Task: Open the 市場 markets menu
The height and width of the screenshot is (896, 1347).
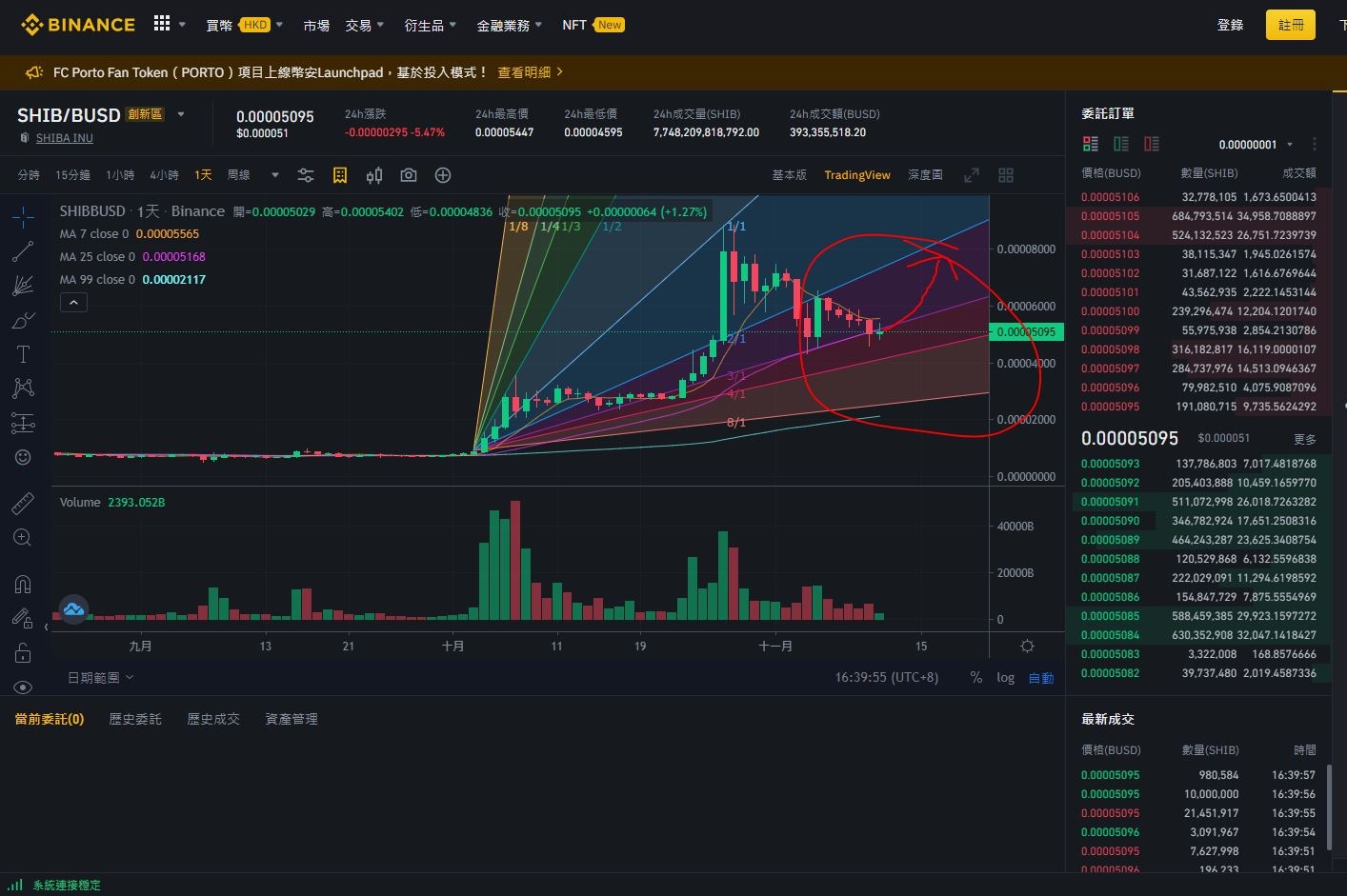Action: (316, 26)
